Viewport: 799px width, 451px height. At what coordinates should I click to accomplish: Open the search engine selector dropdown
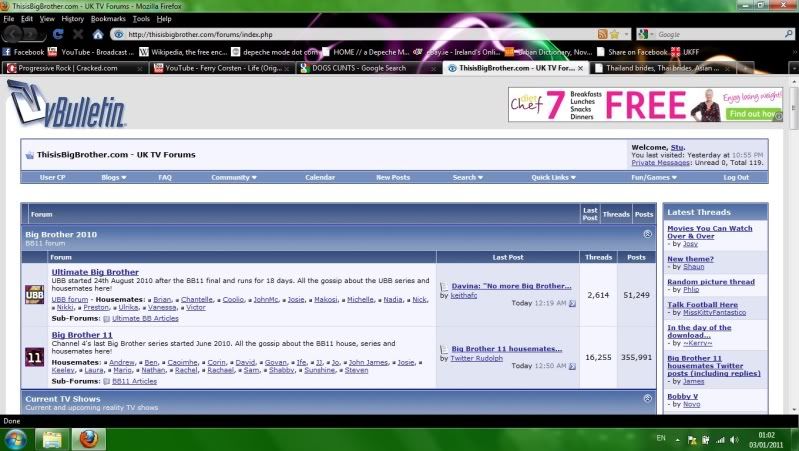point(646,34)
